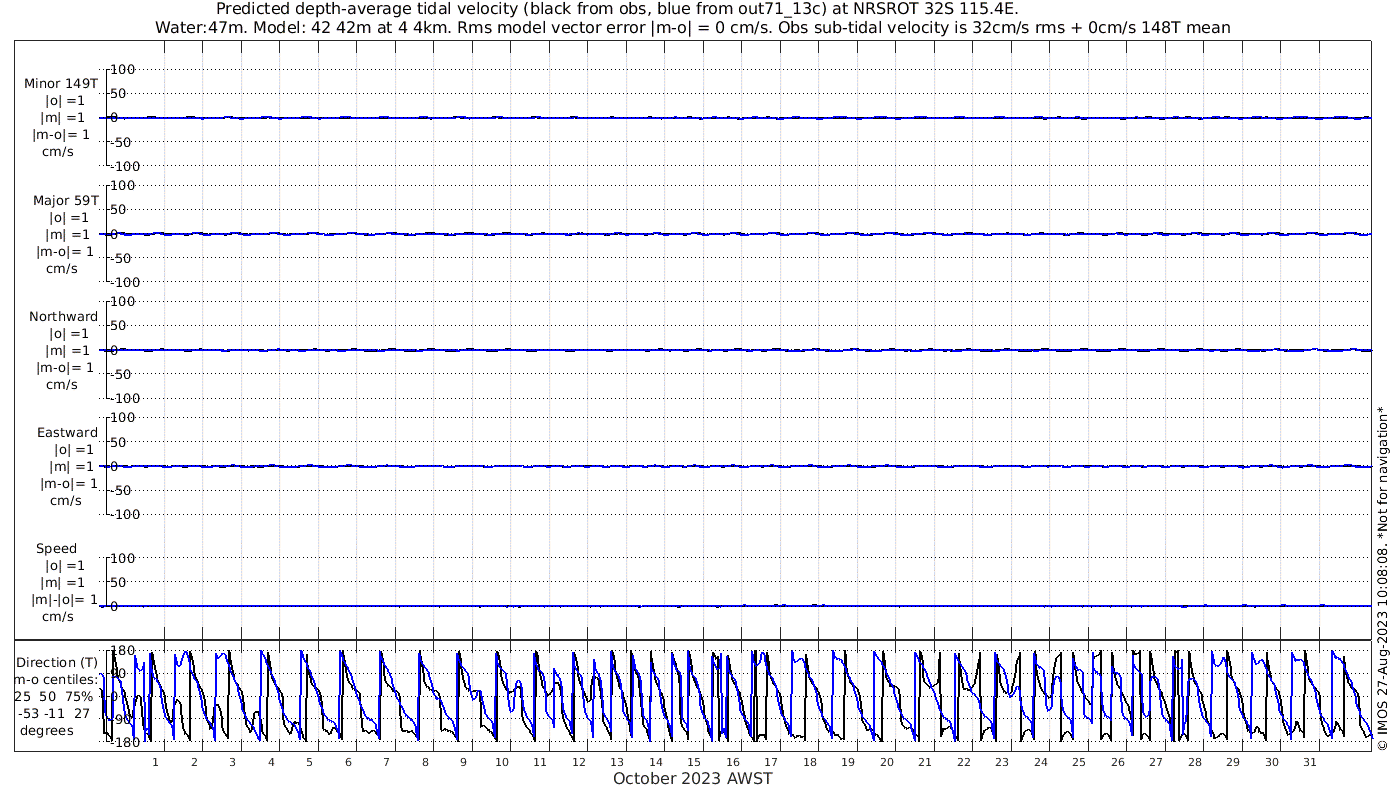1400x800 pixels.
Task: Select the 'Major 59T' panel label
Action: [x=66, y=200]
